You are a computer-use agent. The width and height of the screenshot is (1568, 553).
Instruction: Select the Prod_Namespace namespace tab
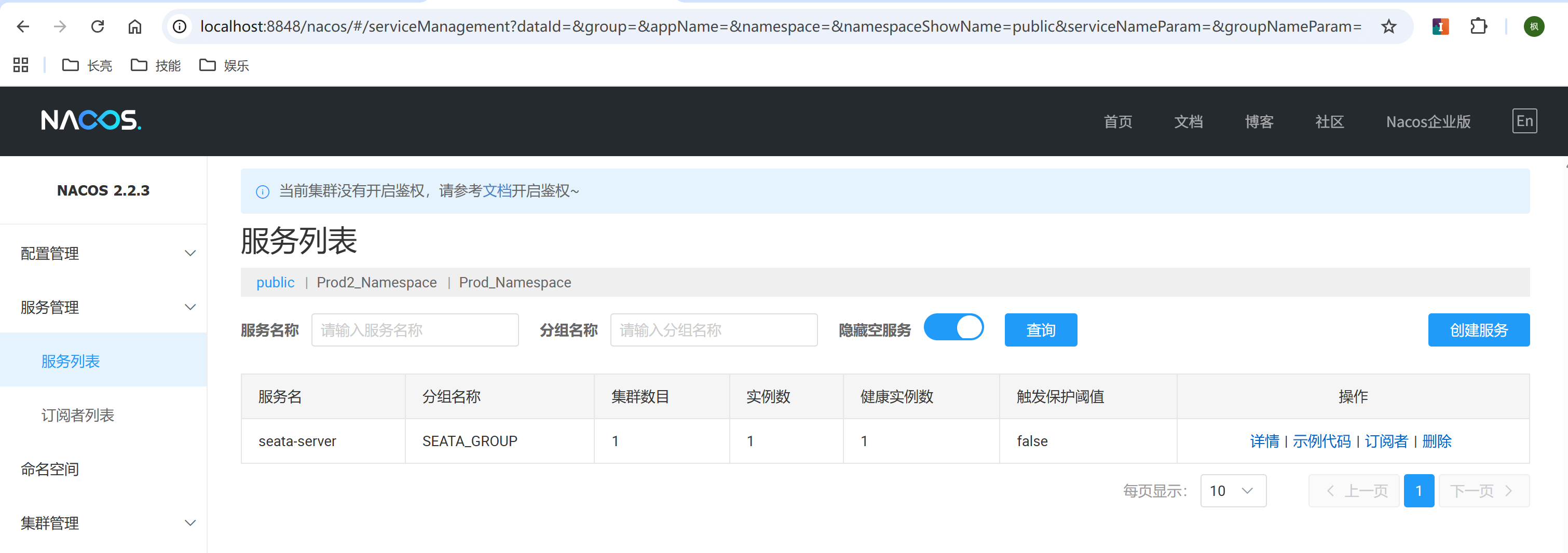(x=514, y=282)
